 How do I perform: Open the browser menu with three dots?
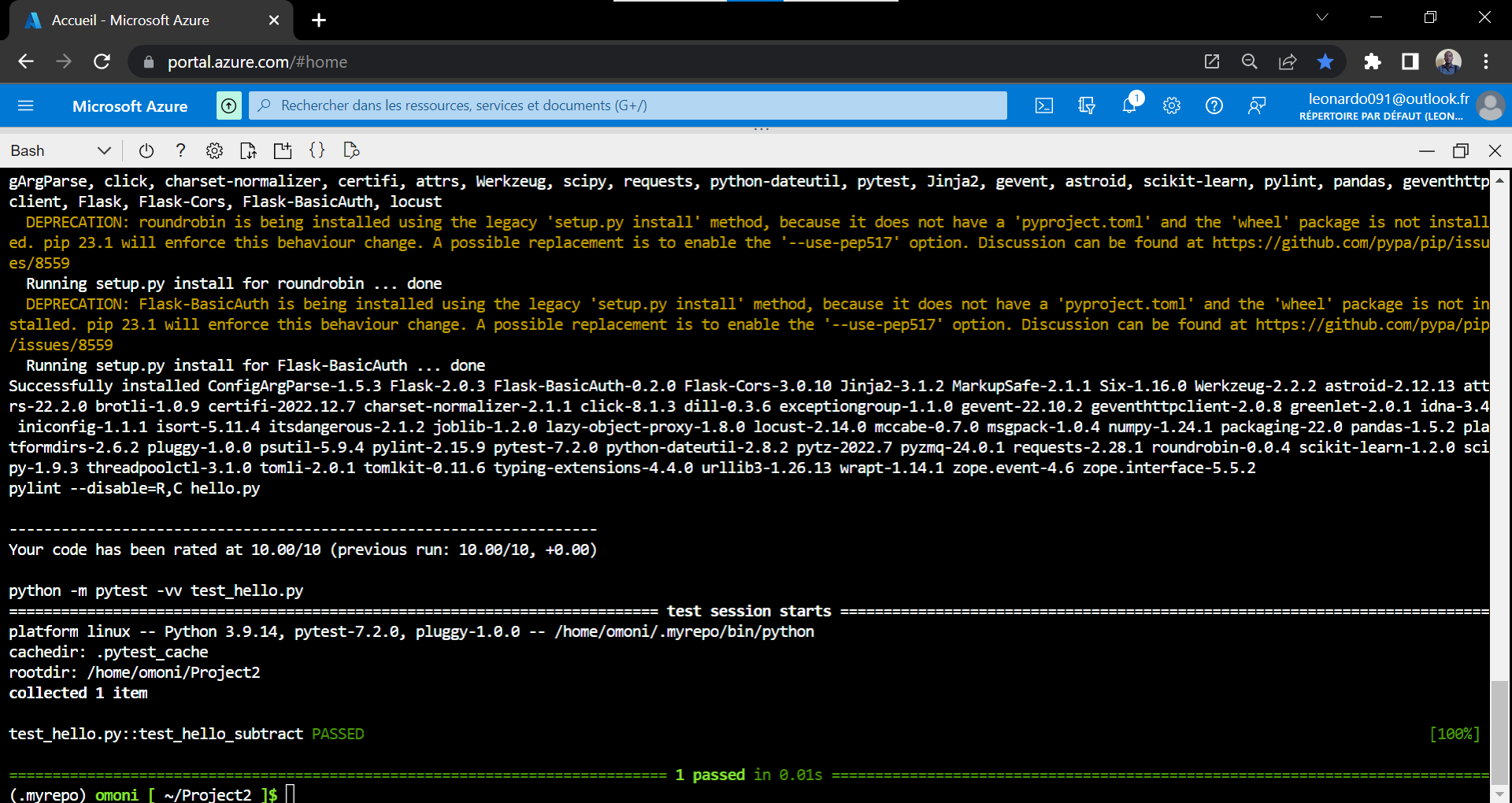pyautogui.click(x=1487, y=61)
